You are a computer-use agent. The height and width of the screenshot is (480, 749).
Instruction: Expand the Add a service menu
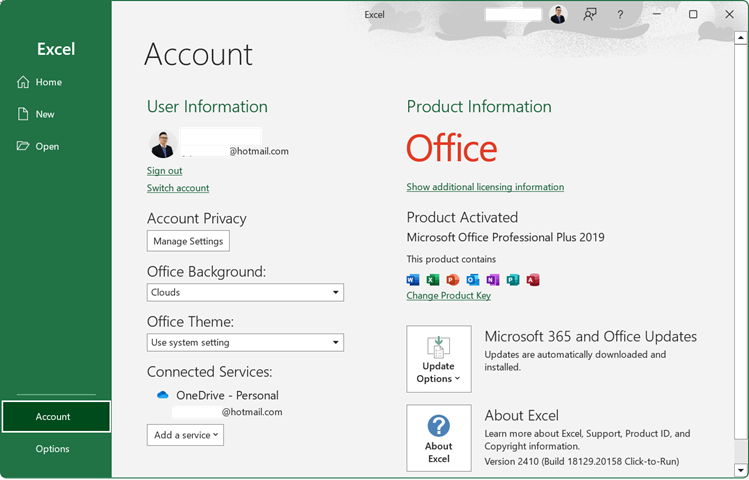(185, 435)
